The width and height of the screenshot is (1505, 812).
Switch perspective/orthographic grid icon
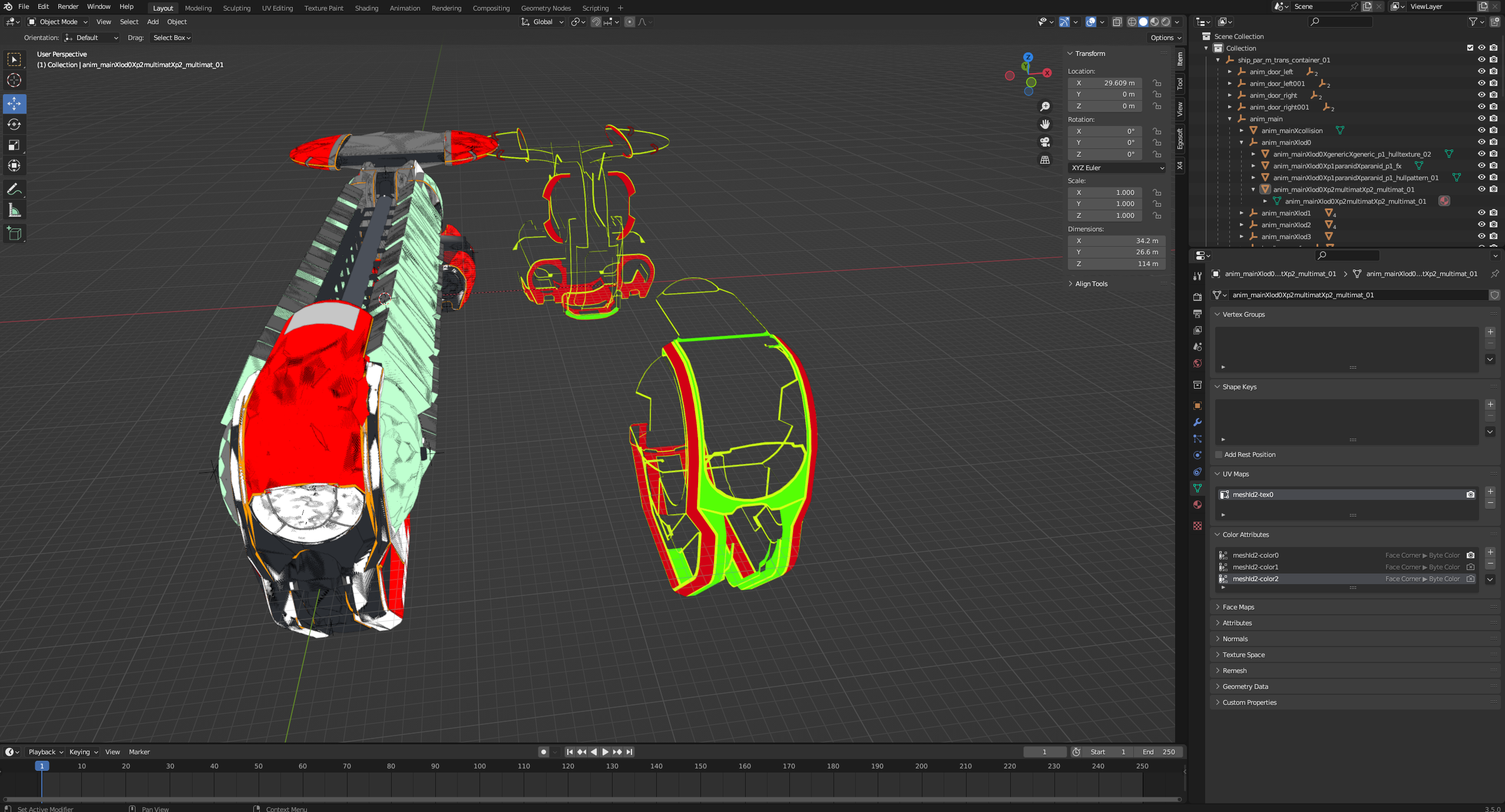1045,160
